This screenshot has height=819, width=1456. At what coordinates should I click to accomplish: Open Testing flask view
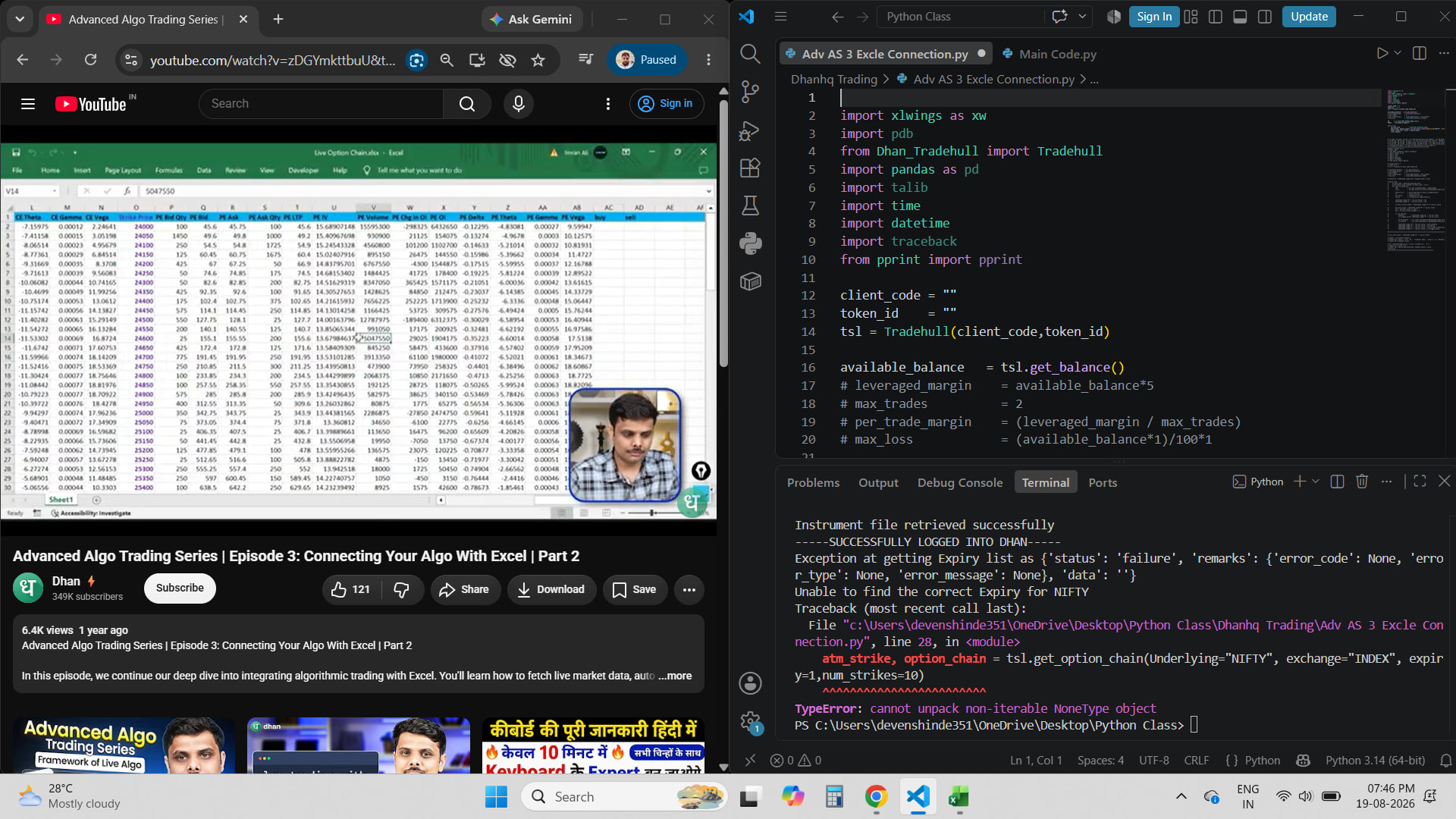(750, 206)
